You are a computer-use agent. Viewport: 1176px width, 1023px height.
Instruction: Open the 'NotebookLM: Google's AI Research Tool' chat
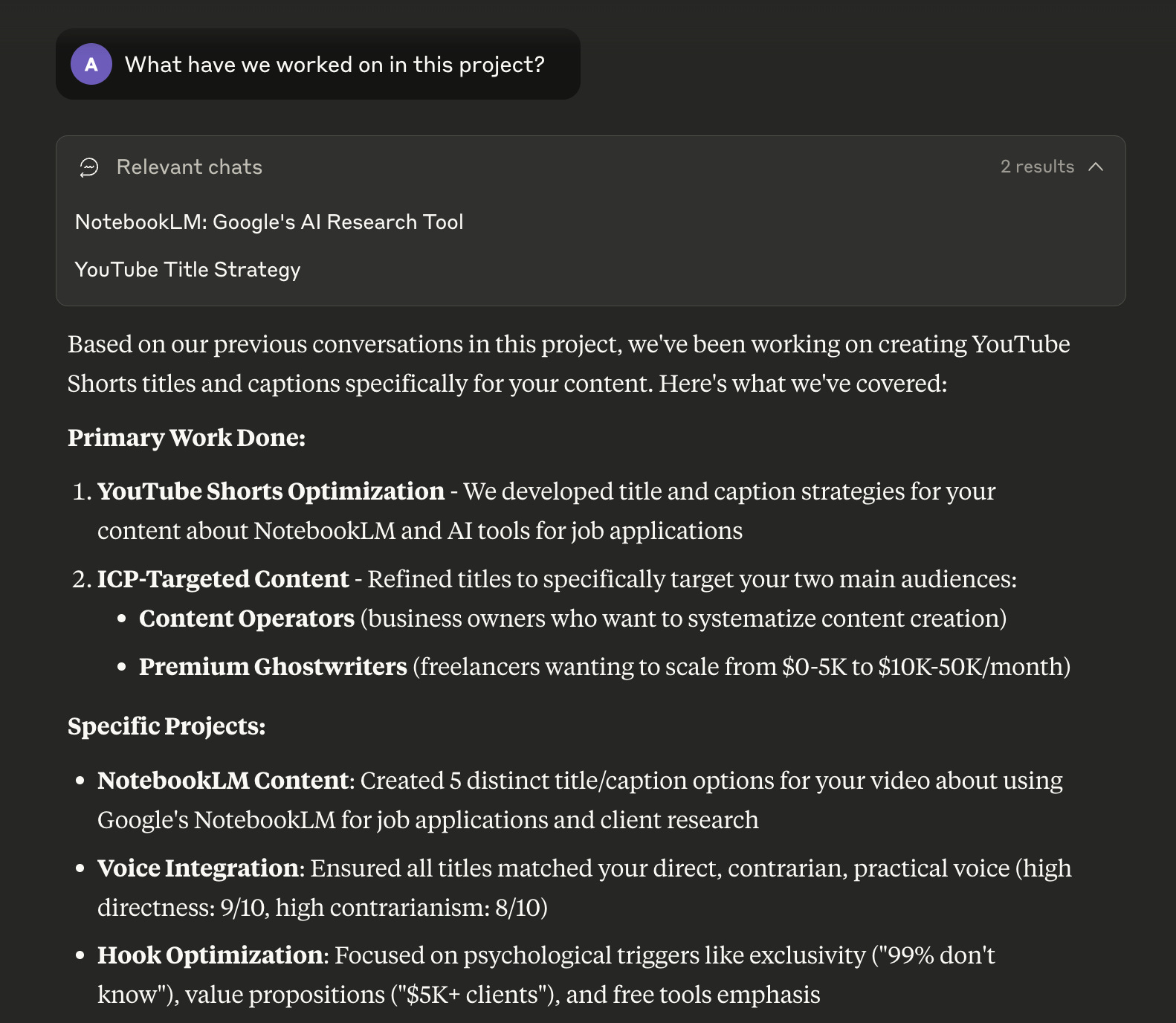(269, 222)
